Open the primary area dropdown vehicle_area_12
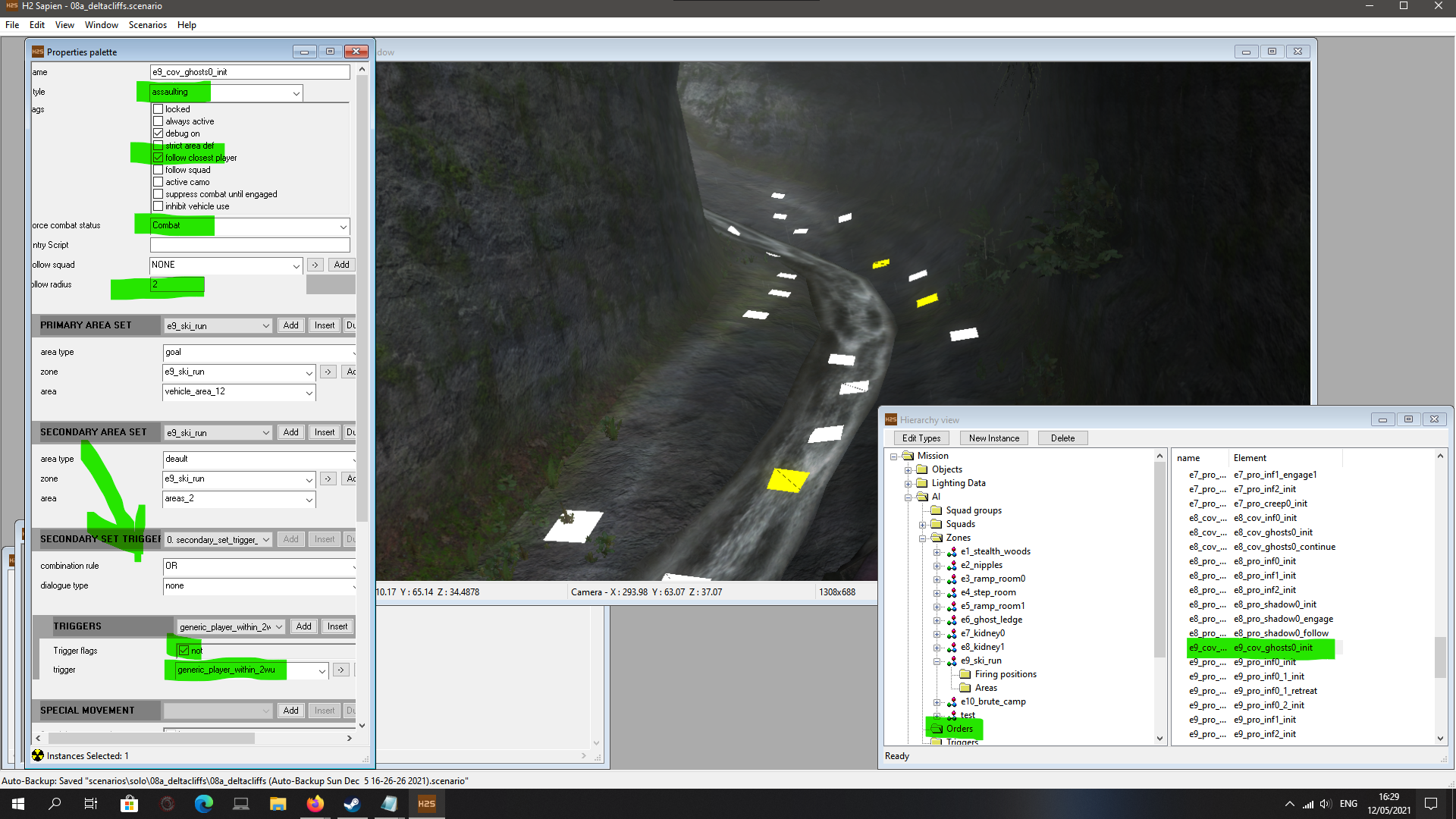1456x819 pixels. [x=309, y=393]
